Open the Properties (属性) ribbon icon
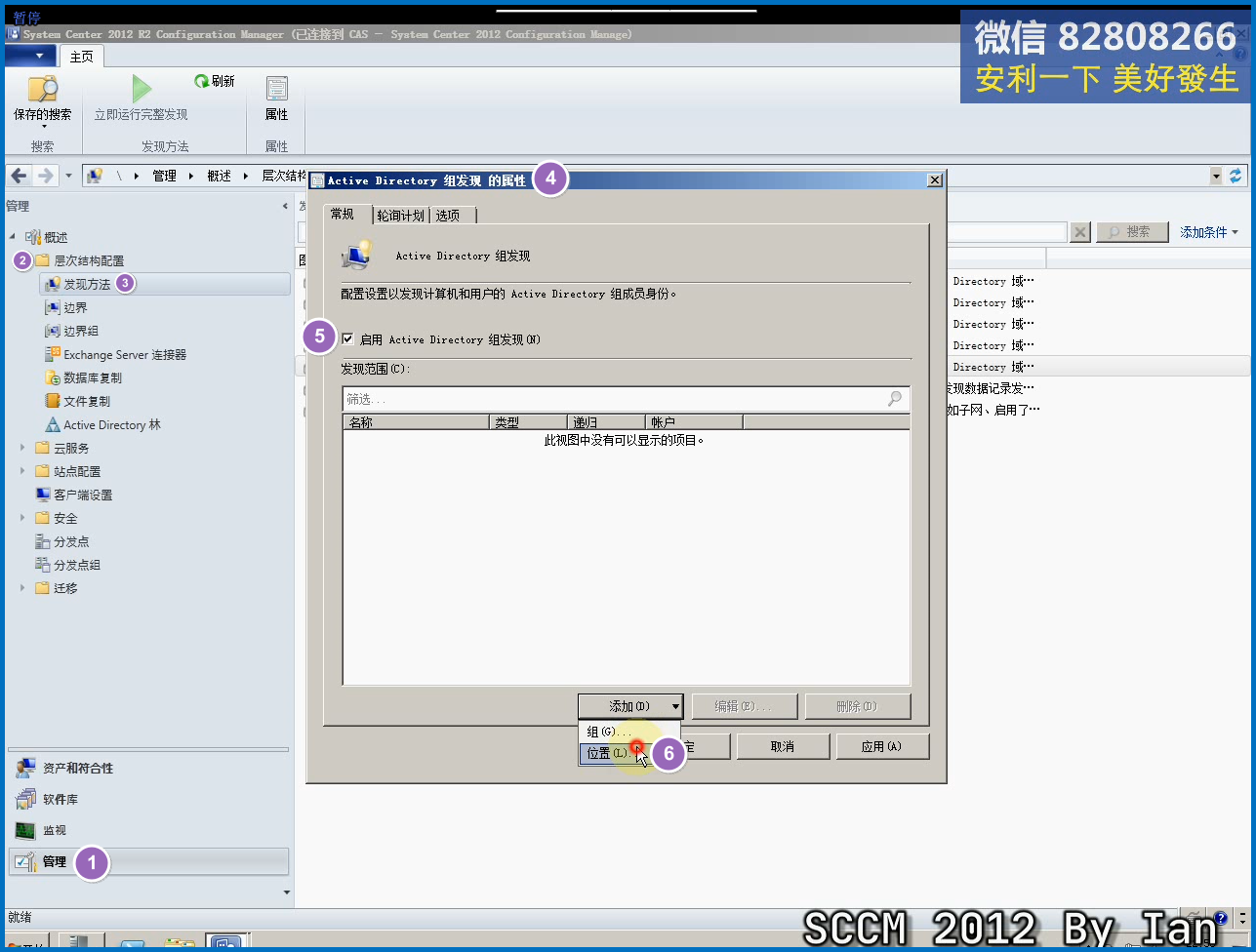This screenshot has width=1256, height=952. (276, 100)
